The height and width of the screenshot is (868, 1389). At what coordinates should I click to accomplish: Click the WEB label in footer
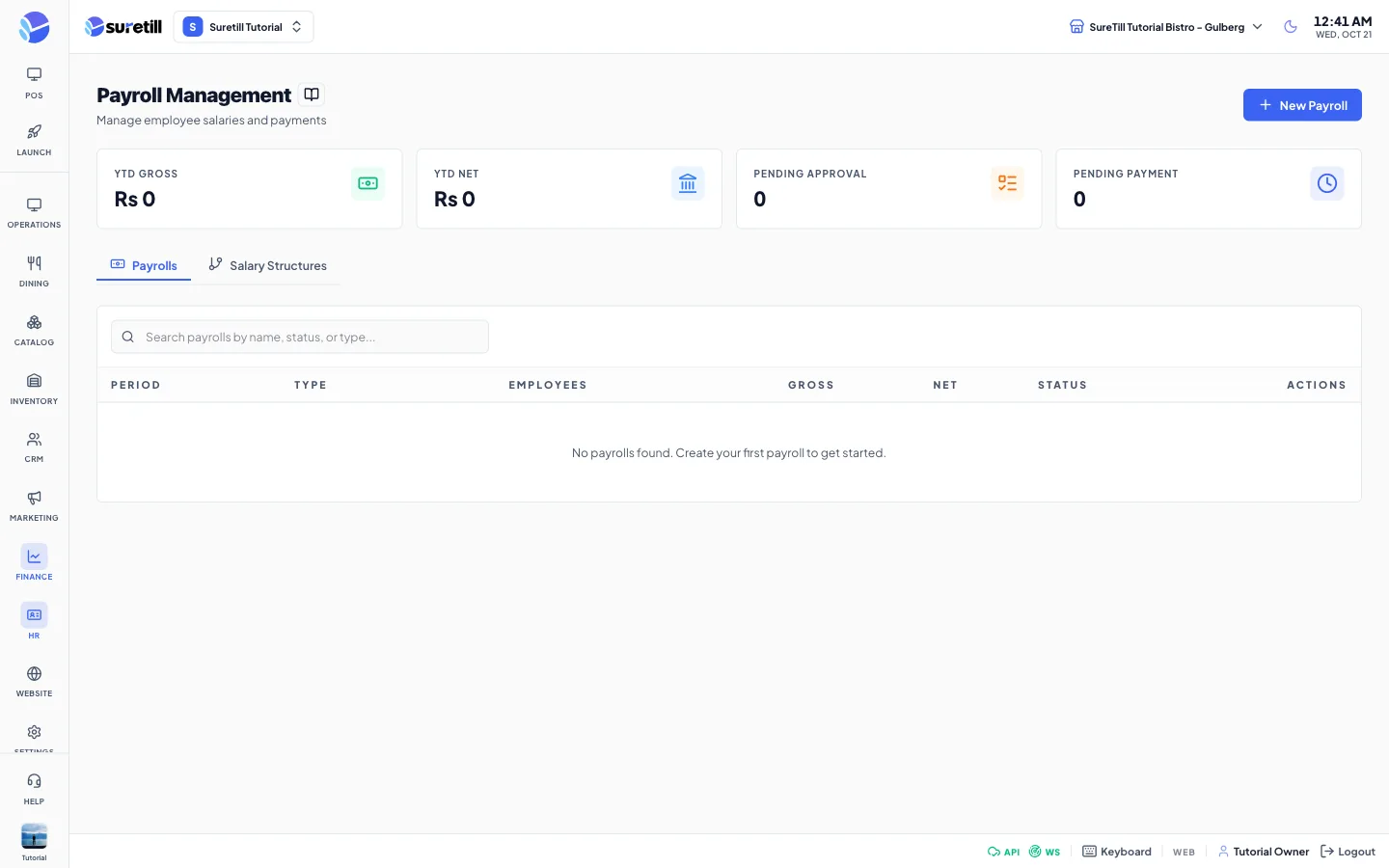coord(1184,853)
